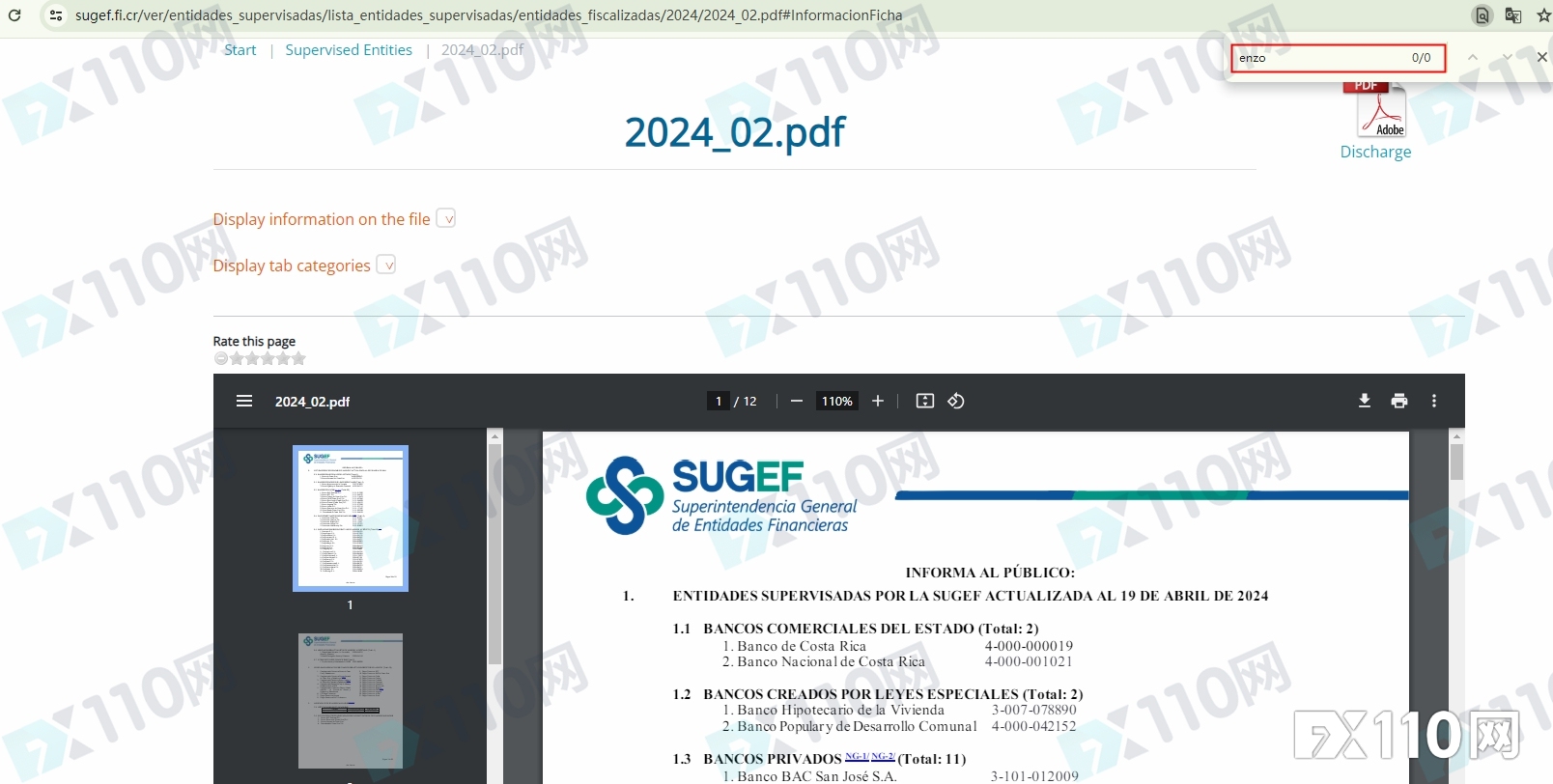The height and width of the screenshot is (784, 1553).
Task: Select page 2 thumbnail
Action: 351,701
